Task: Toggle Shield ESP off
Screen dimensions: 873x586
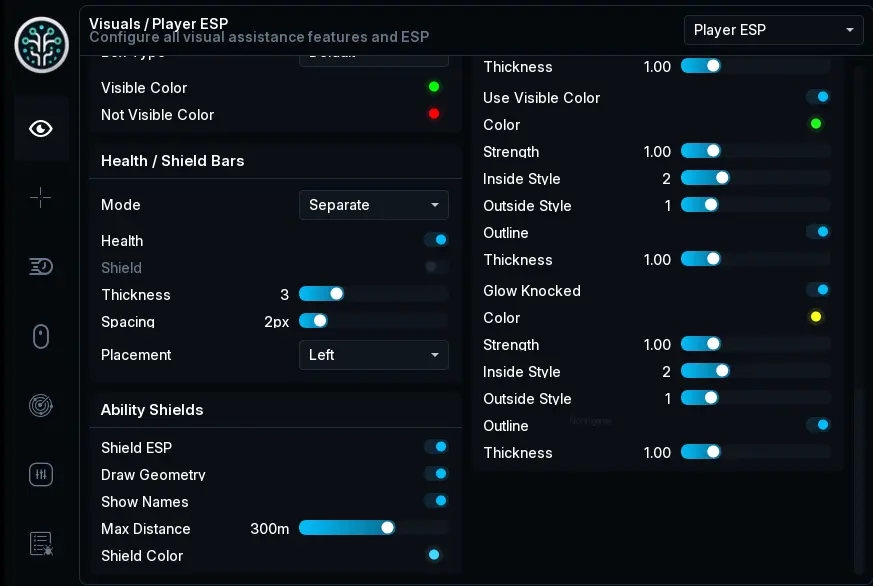Action: point(436,447)
